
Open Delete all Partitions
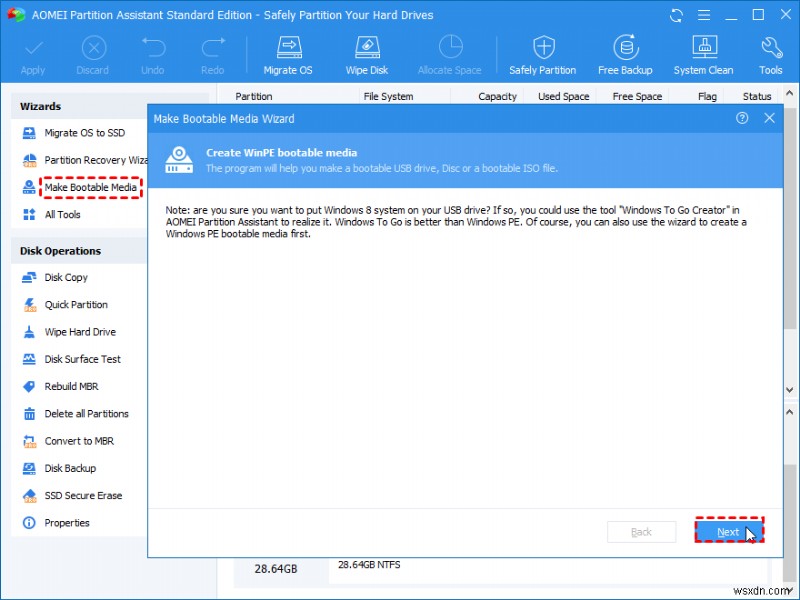[85, 413]
